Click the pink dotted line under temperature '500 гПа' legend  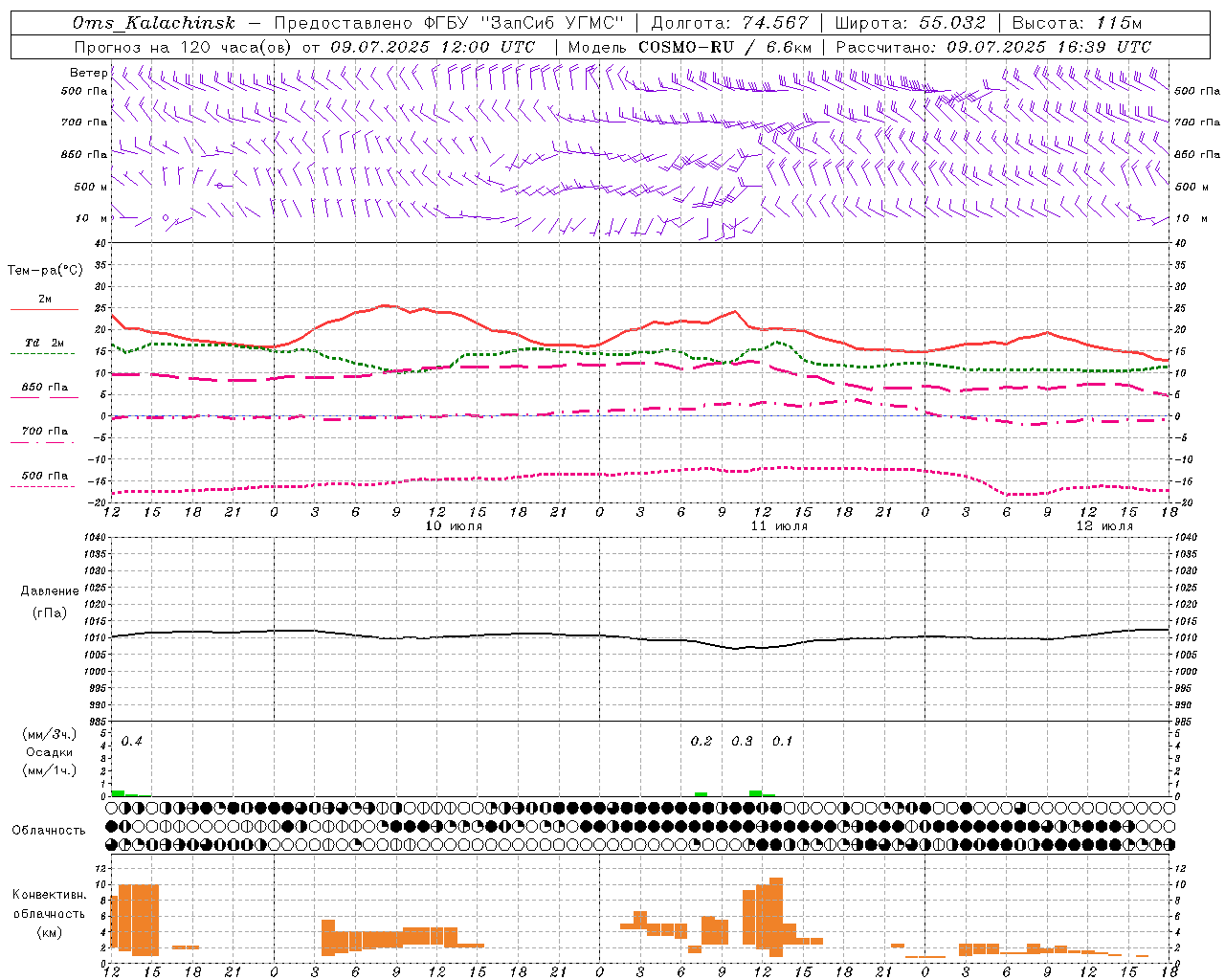pyautogui.click(x=42, y=487)
